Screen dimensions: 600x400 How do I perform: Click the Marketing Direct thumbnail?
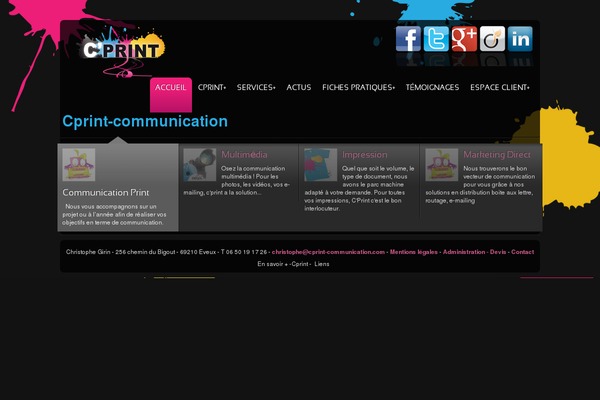(x=442, y=165)
